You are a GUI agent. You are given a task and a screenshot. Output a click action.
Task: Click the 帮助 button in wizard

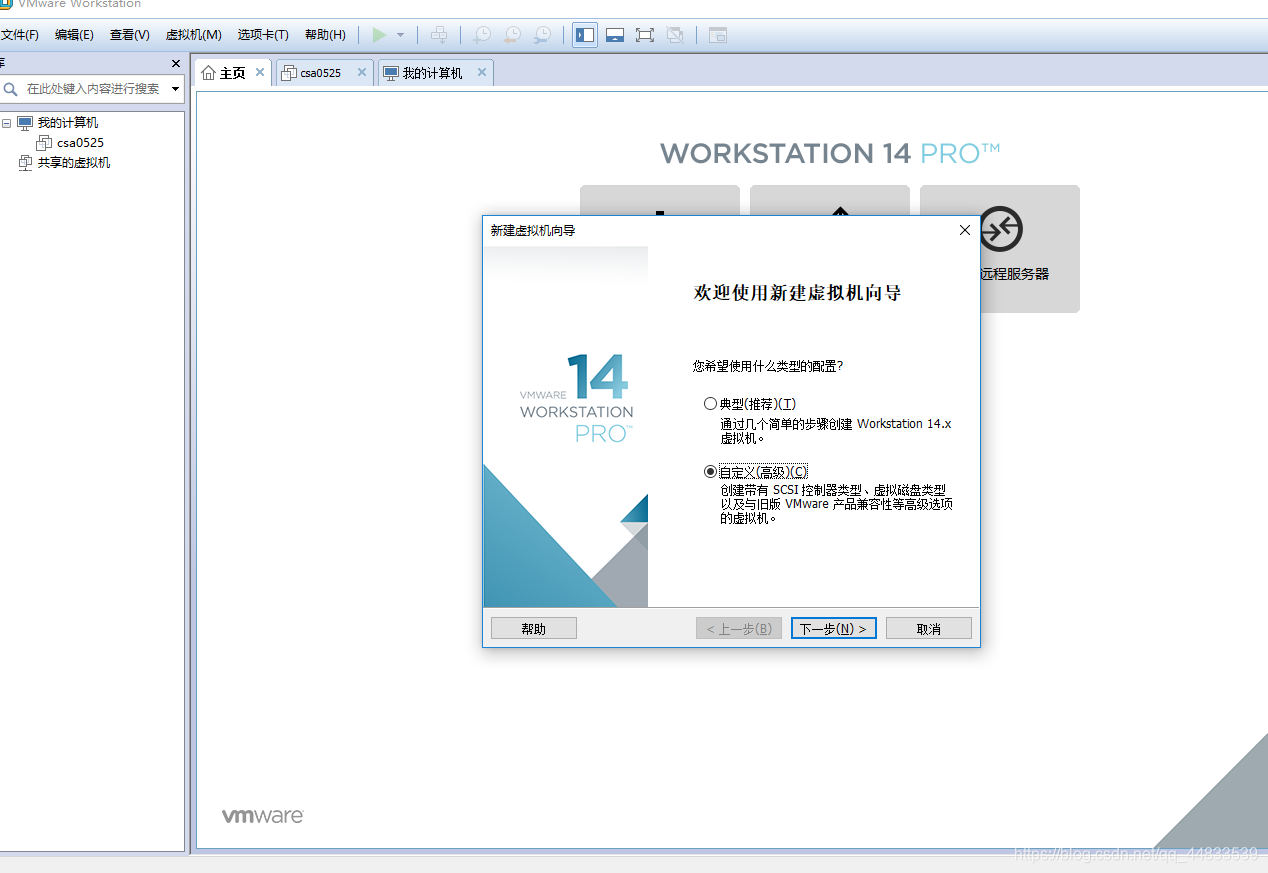tap(534, 628)
